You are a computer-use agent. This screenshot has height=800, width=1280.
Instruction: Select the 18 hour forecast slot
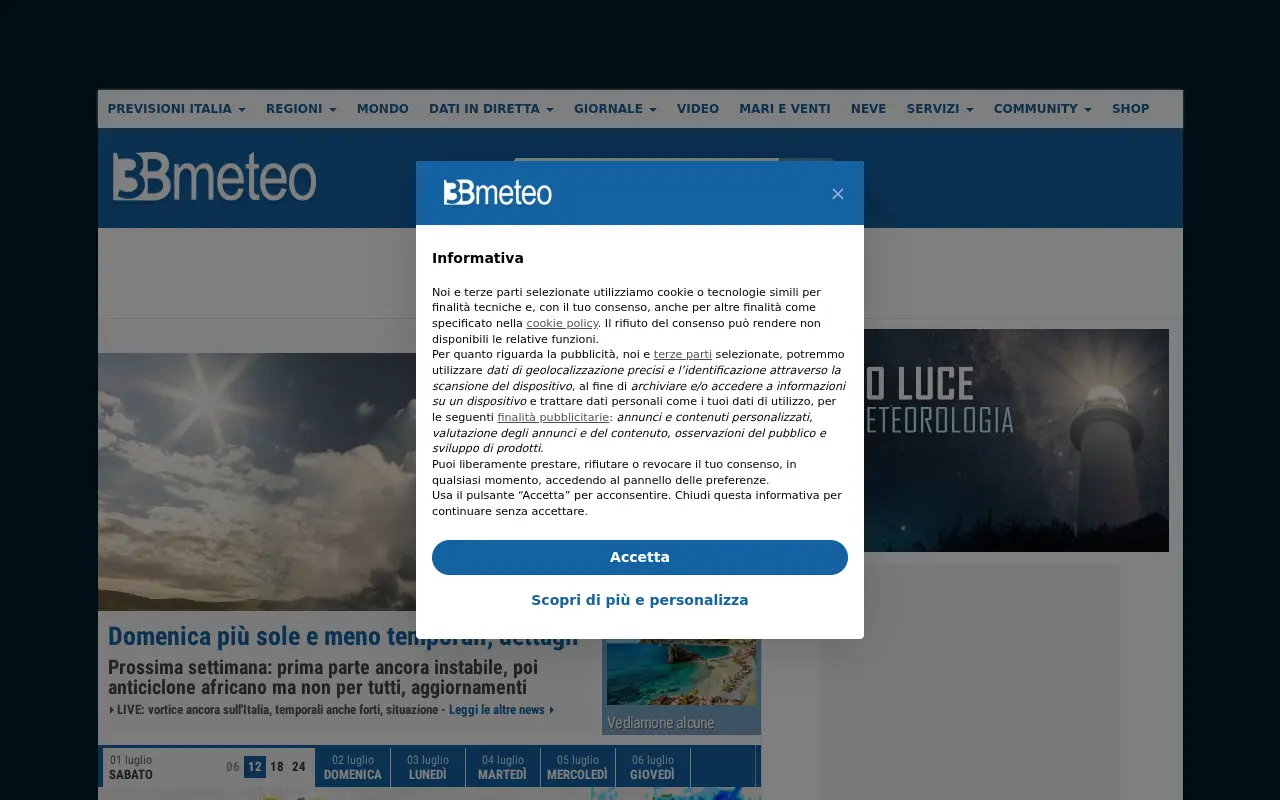pos(277,767)
